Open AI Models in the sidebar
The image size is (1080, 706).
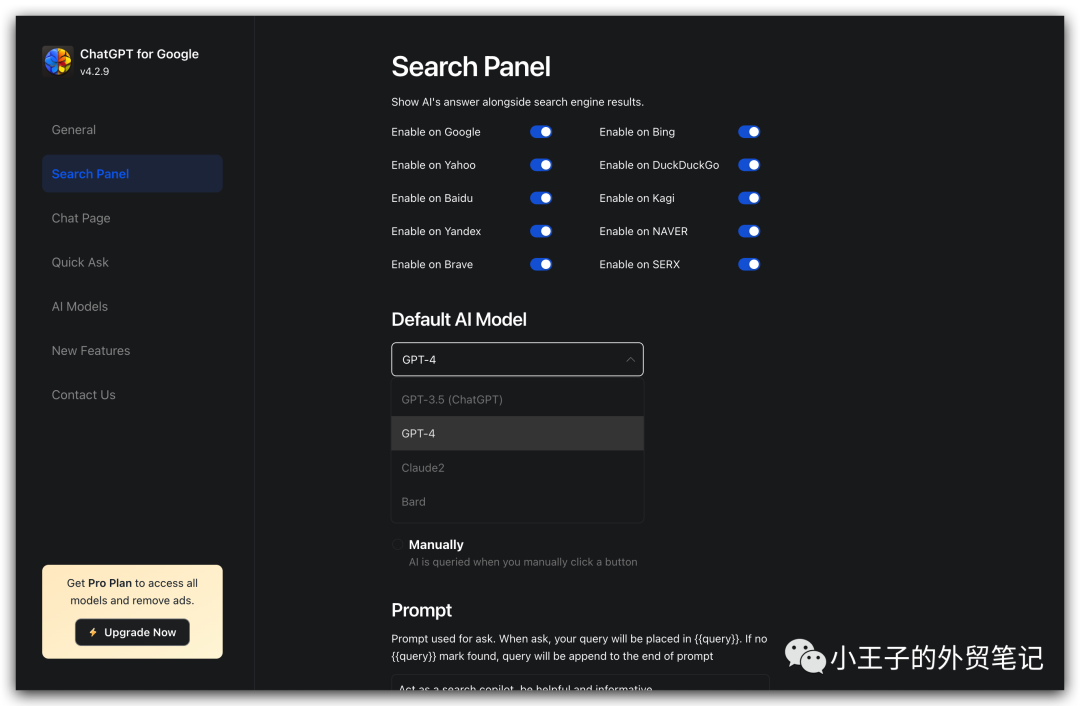point(132,307)
